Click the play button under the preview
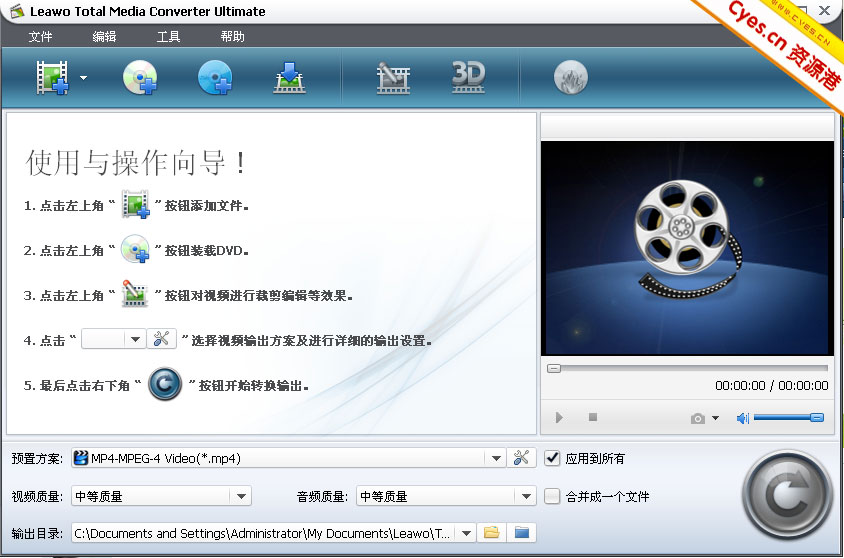 pos(559,418)
